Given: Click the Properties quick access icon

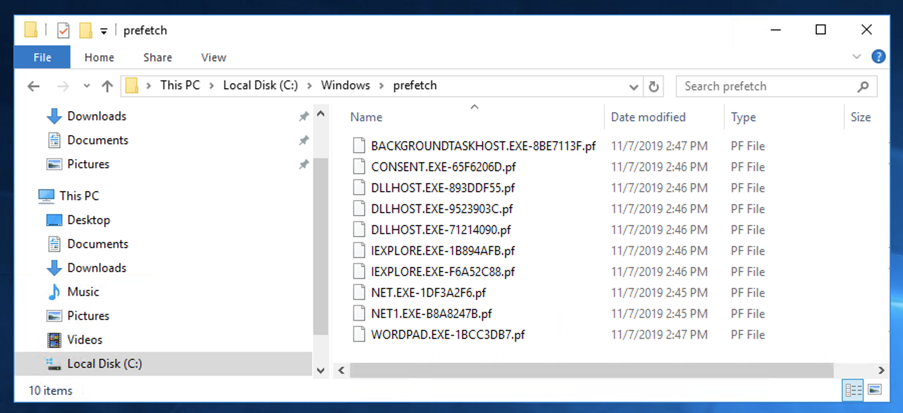Looking at the screenshot, I should point(63,30).
